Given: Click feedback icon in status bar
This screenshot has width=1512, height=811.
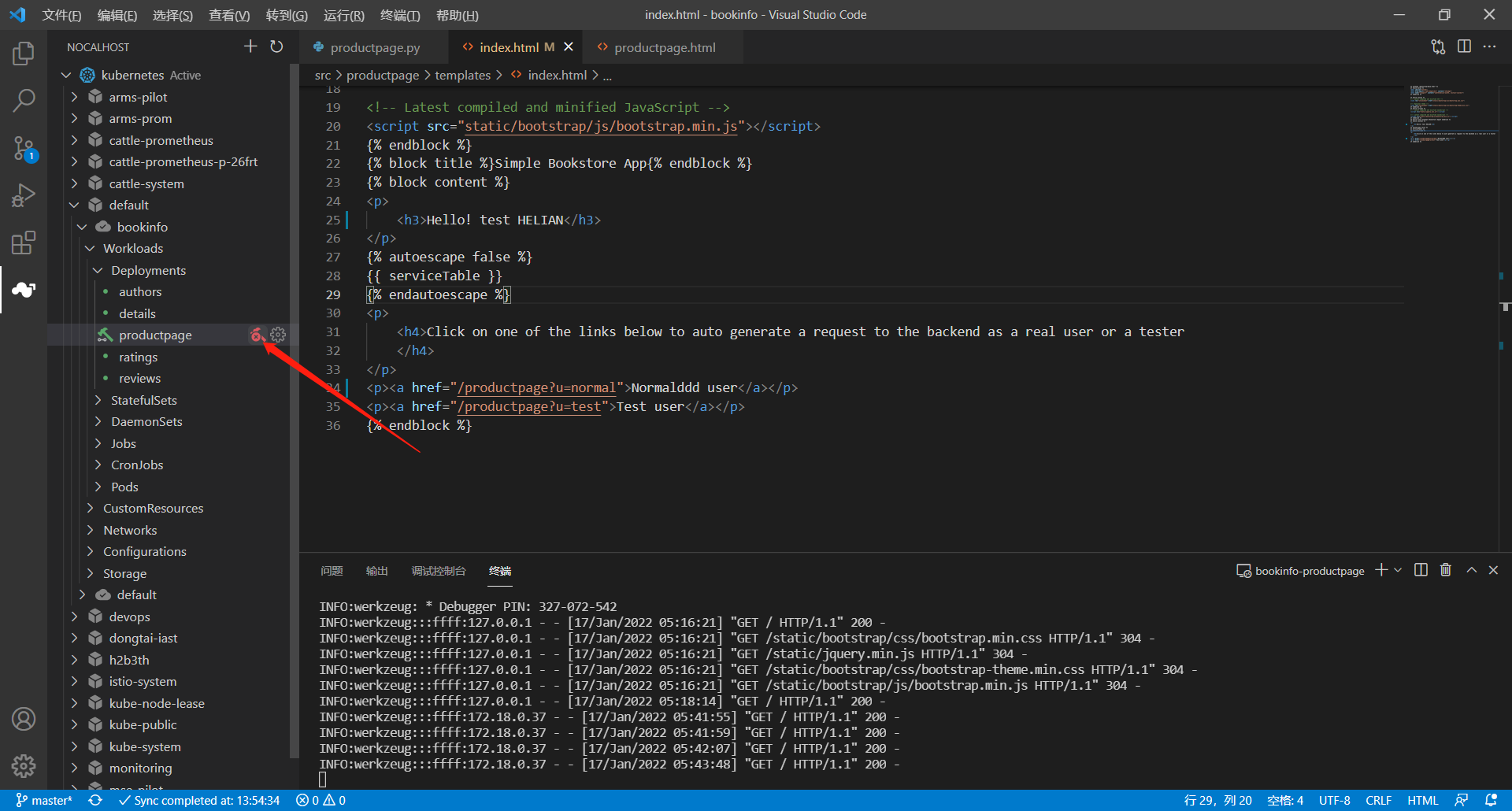Looking at the screenshot, I should pyautogui.click(x=1462, y=800).
